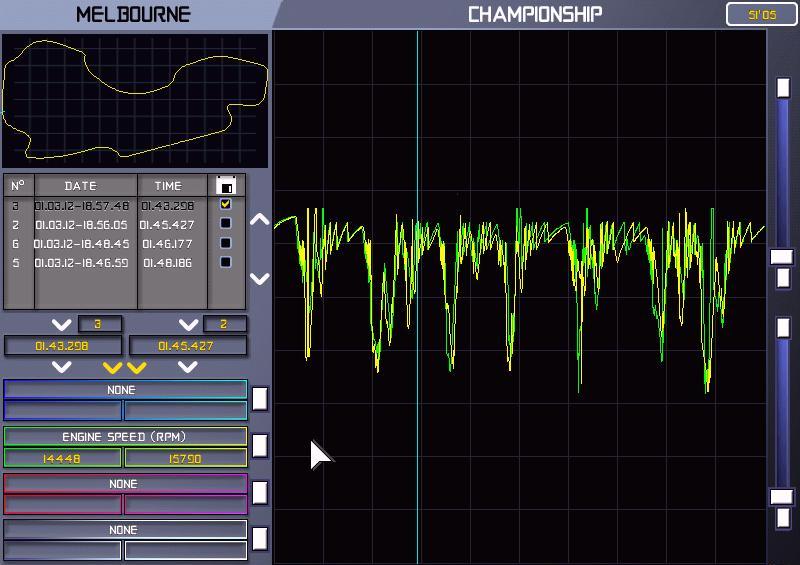This screenshot has width=800, height=565.
Task: Click the yellow double chevron icon
Action: click(x=125, y=368)
